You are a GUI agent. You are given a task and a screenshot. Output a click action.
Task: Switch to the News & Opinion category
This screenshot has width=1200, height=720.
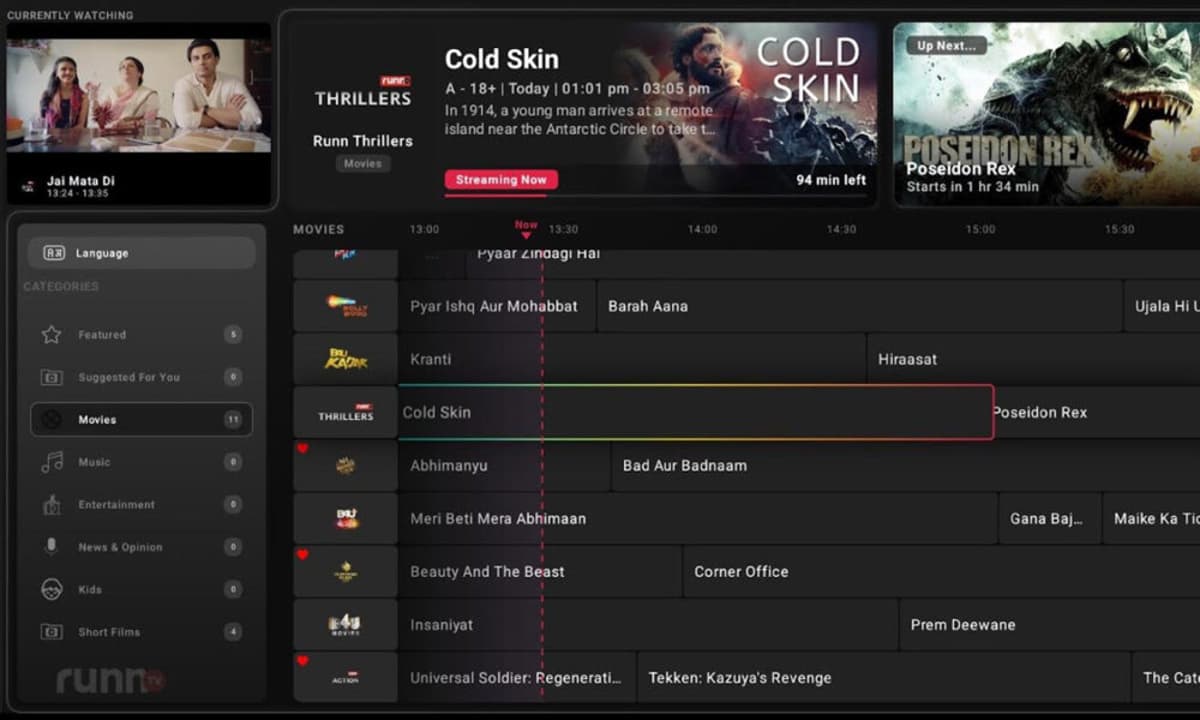pyautogui.click(x=141, y=547)
